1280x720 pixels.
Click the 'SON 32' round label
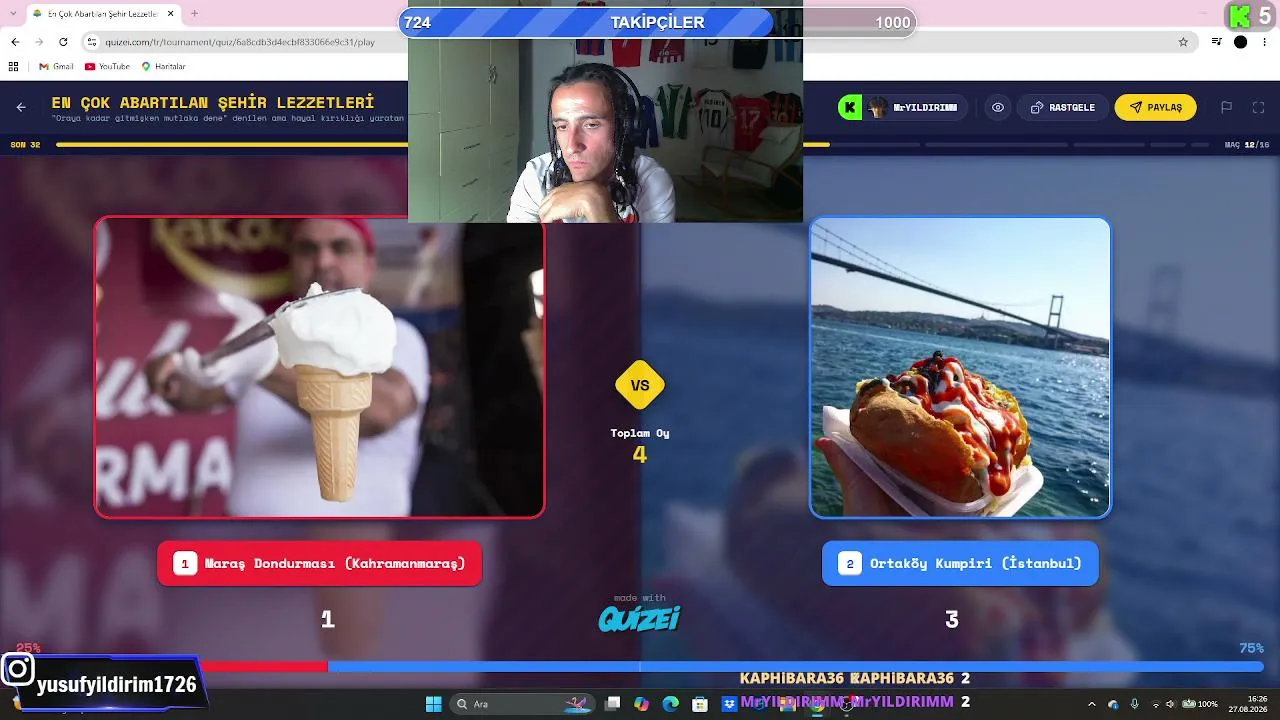25,145
